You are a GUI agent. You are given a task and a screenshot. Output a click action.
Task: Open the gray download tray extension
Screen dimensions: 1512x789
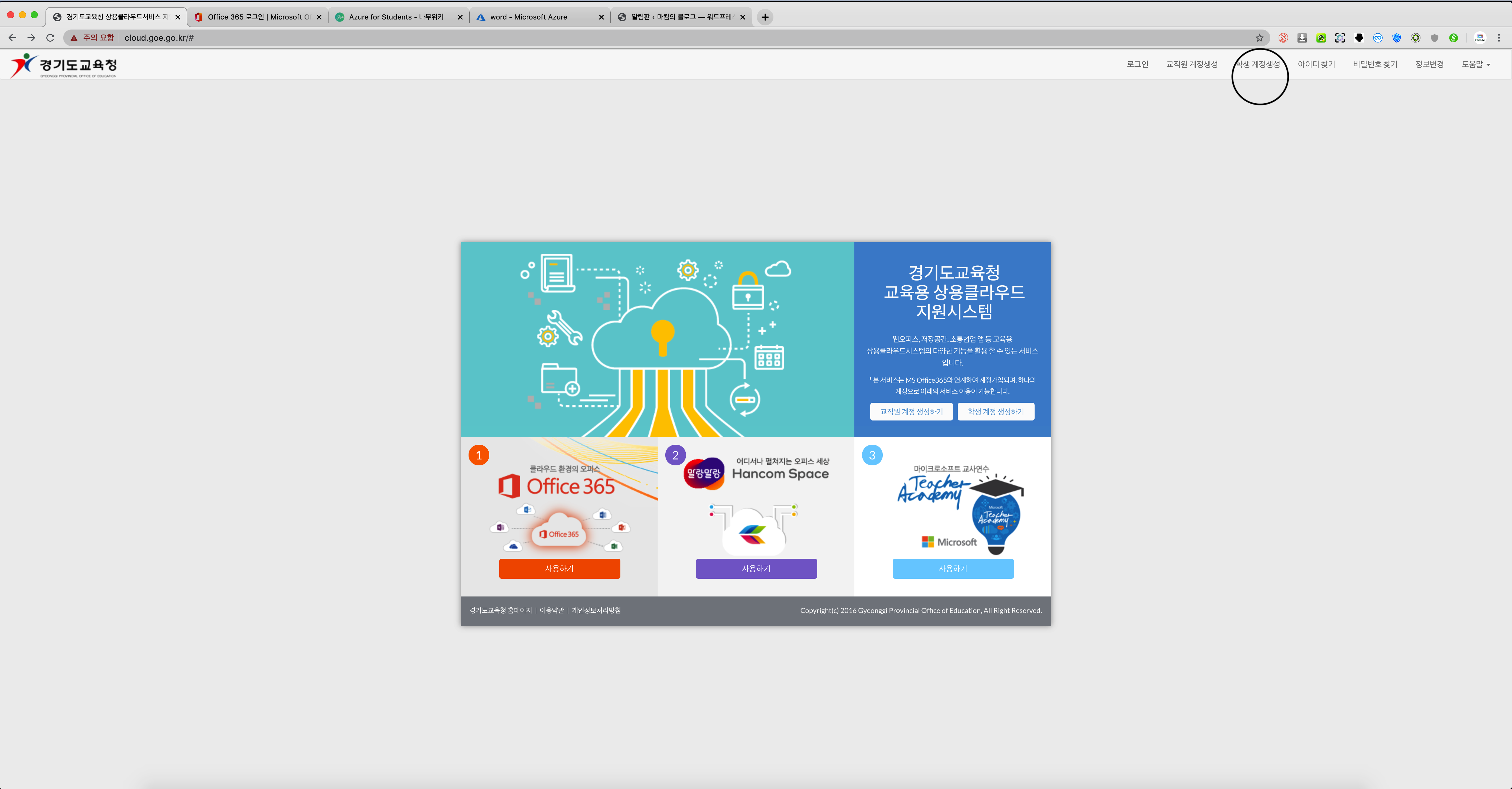click(1302, 38)
